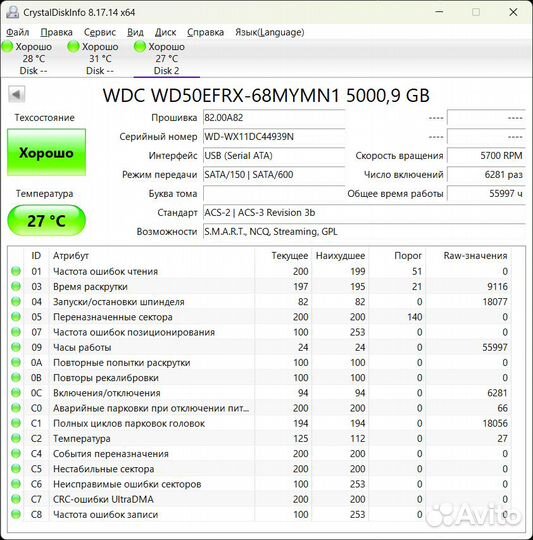Image resolution: width=533 pixels, height=540 pixels.
Task: Select threshold value 140 in Переназначенные сектора row
Action: [x=415, y=317]
